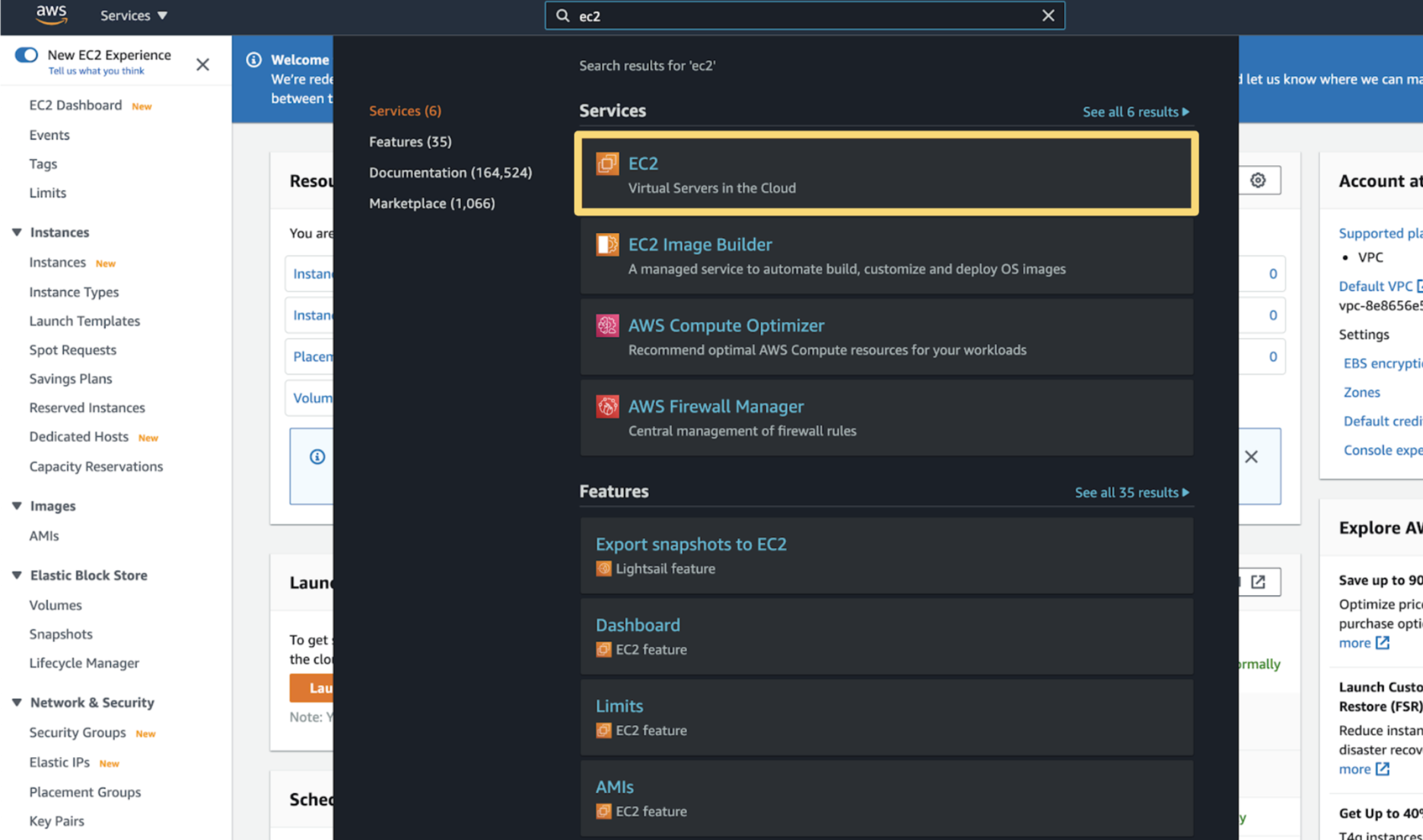Go to Elastic IPs
The height and width of the screenshot is (840, 1423).
click(59, 762)
